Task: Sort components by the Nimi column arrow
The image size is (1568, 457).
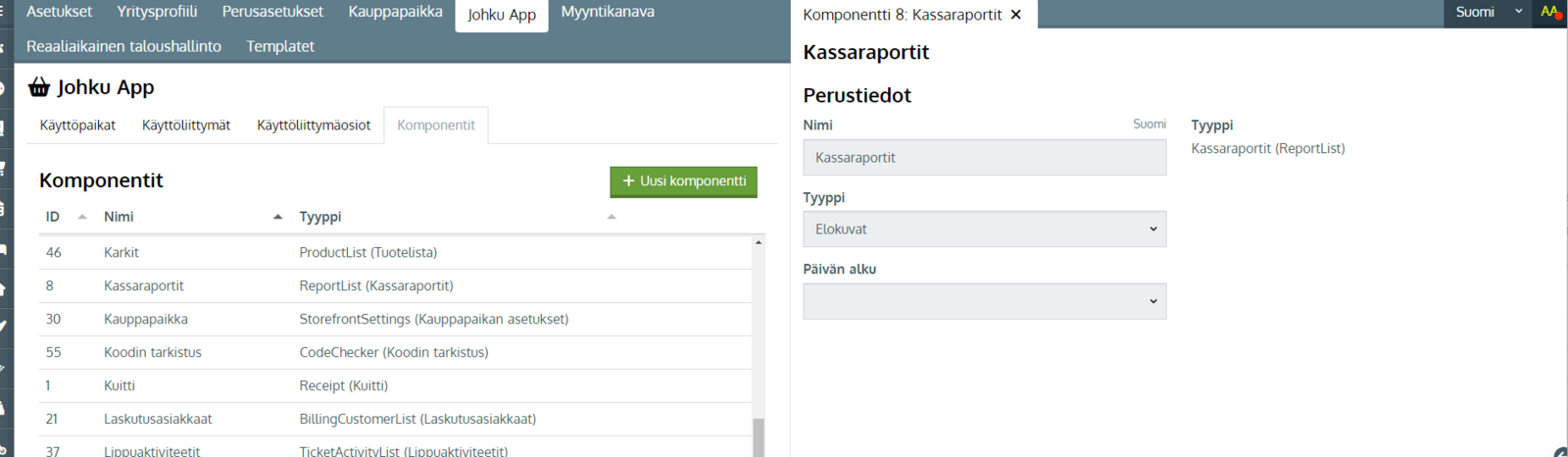Action: pos(278,217)
